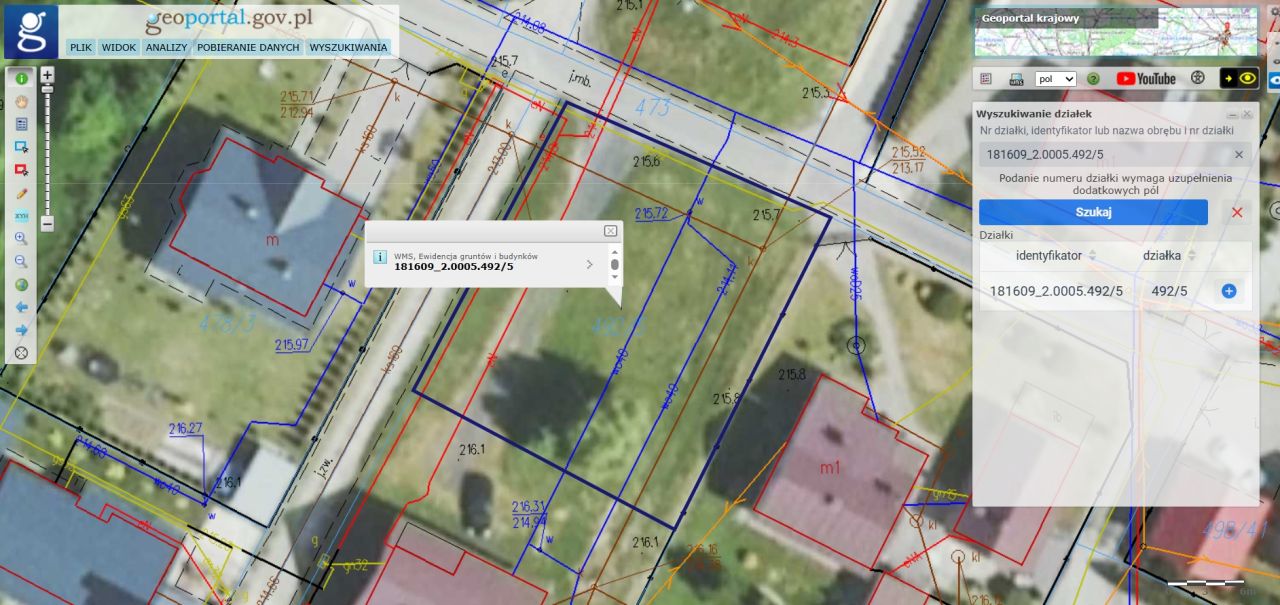Toggle the blue eye visibility button
This screenshot has width=1280, height=605.
(1275, 79)
